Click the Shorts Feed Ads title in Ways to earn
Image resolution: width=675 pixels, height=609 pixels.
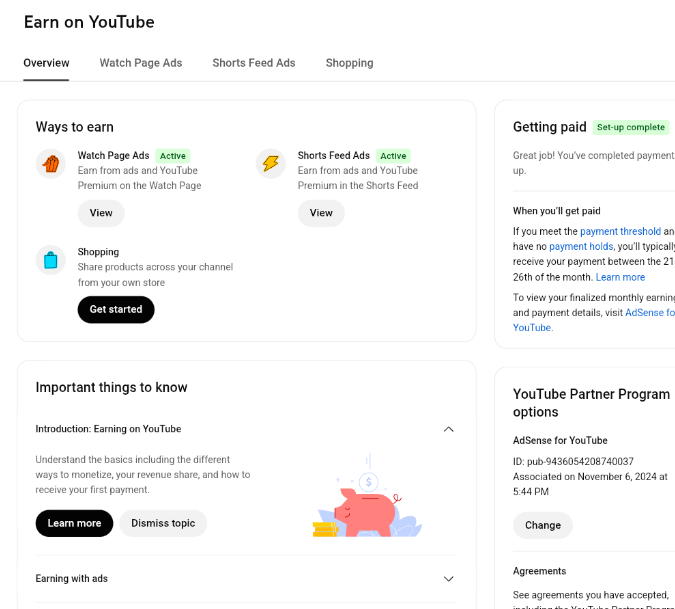coord(334,155)
